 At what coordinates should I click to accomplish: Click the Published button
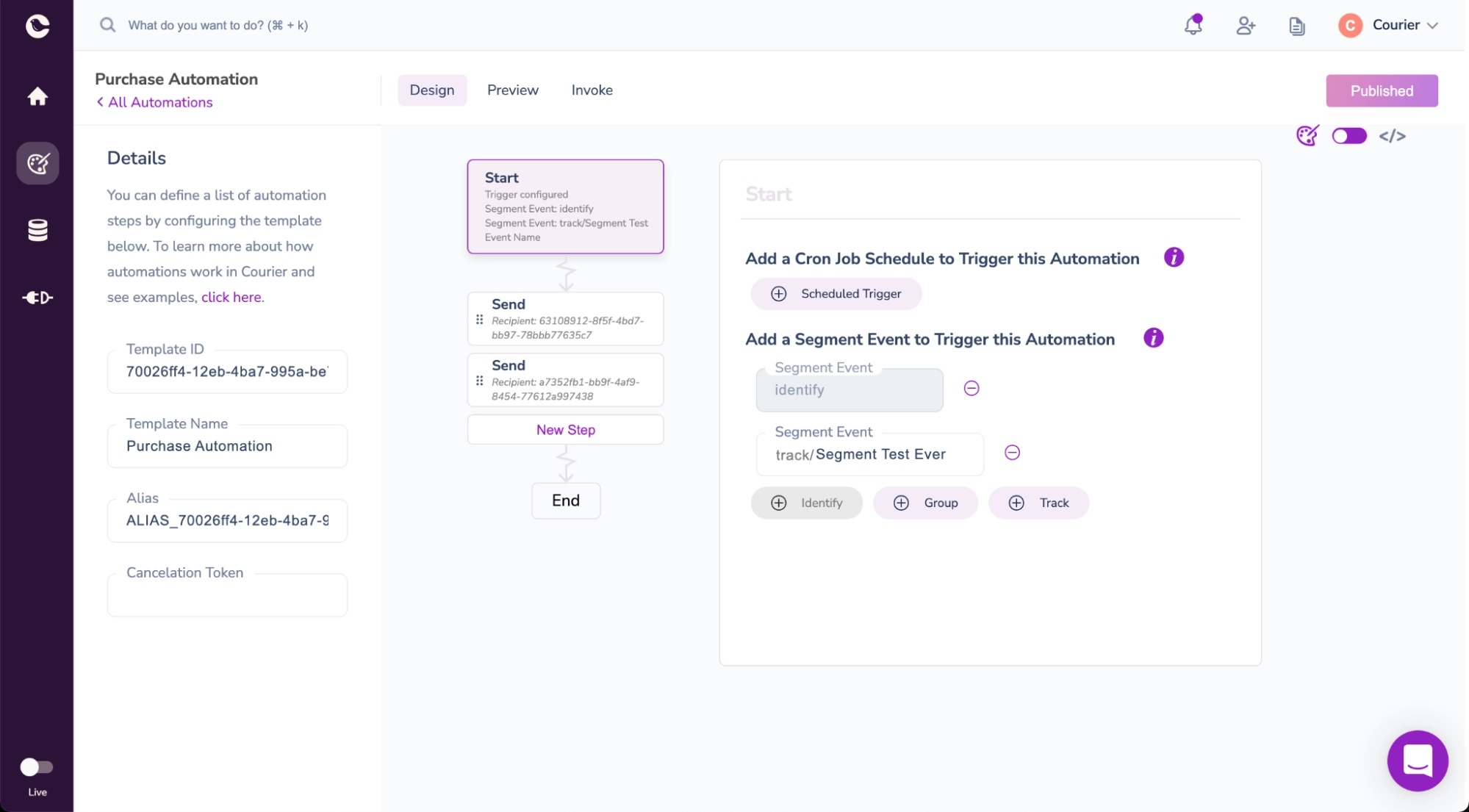tap(1381, 90)
